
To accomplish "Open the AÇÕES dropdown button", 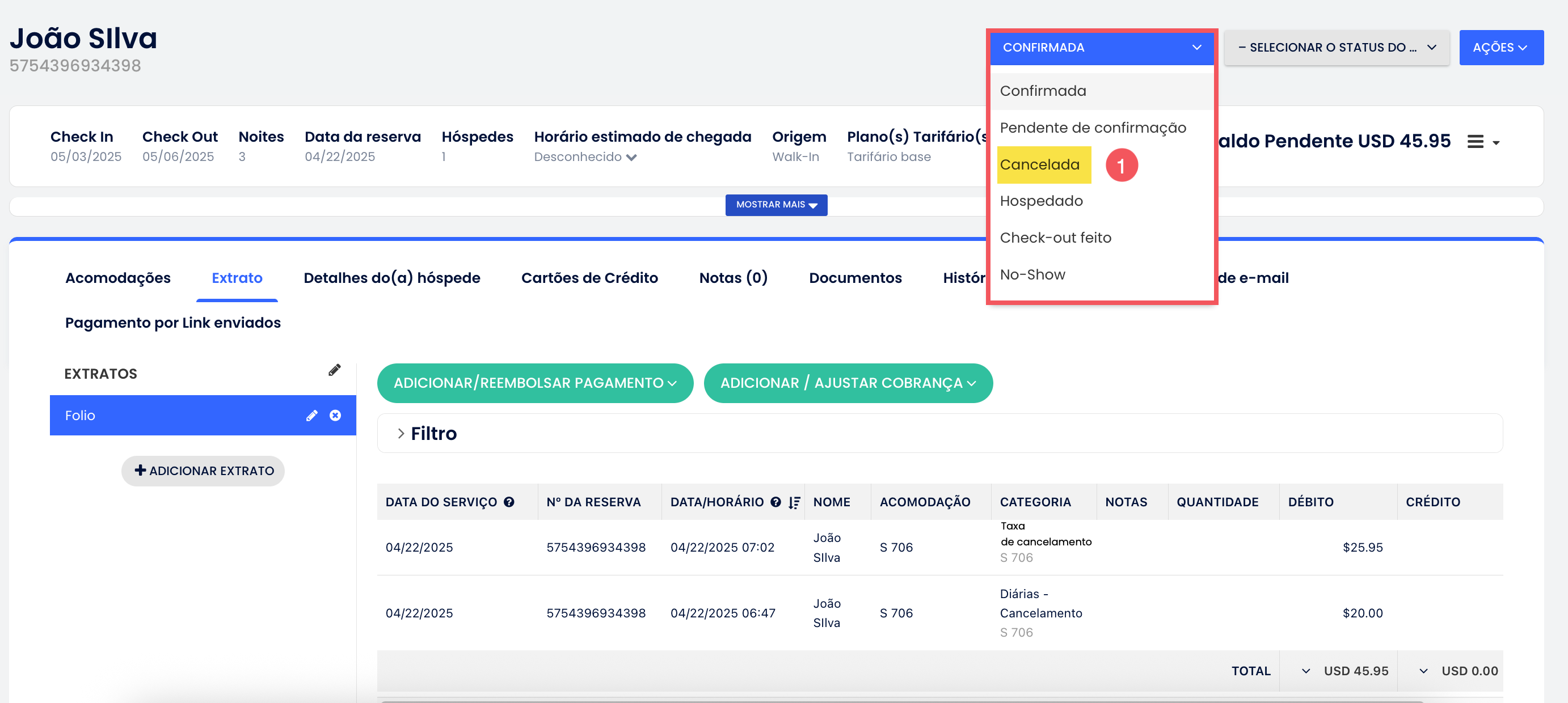I will [1500, 48].
